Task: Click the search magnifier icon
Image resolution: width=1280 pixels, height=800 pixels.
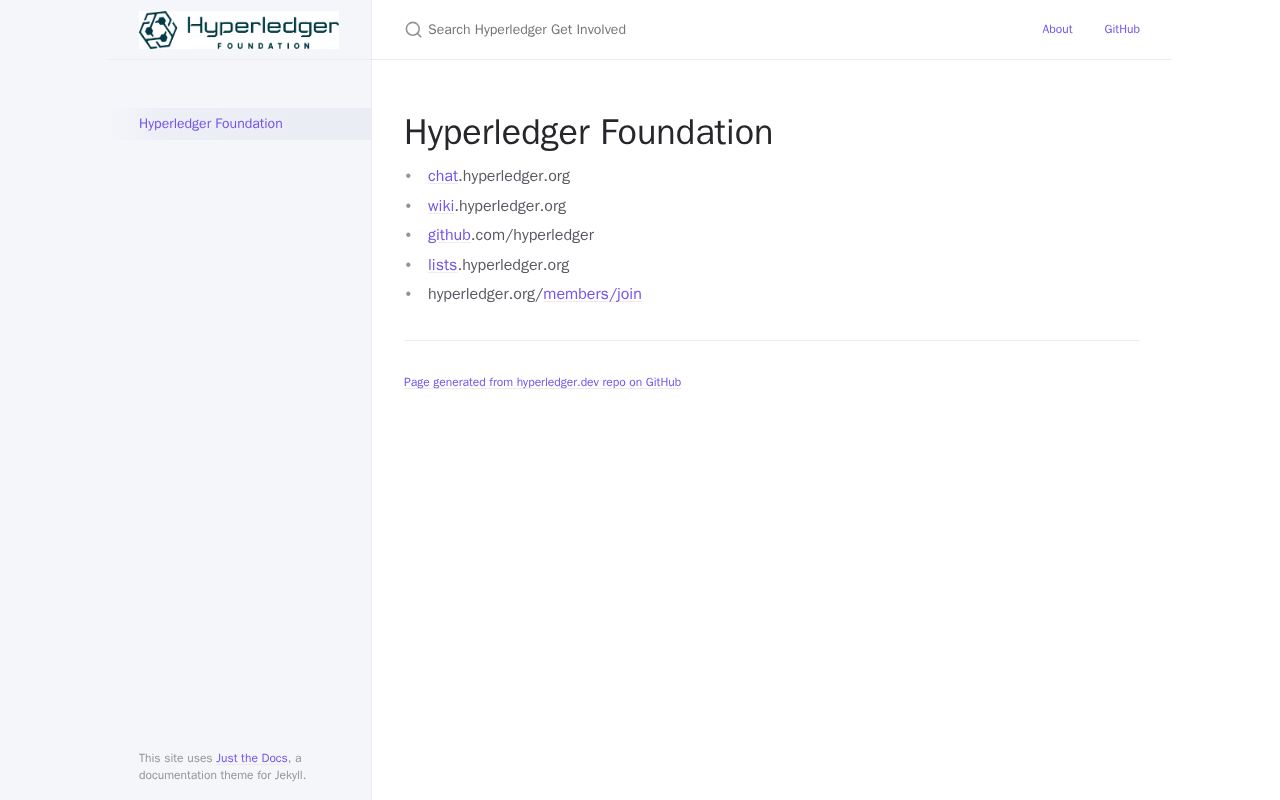Action: pos(413,30)
